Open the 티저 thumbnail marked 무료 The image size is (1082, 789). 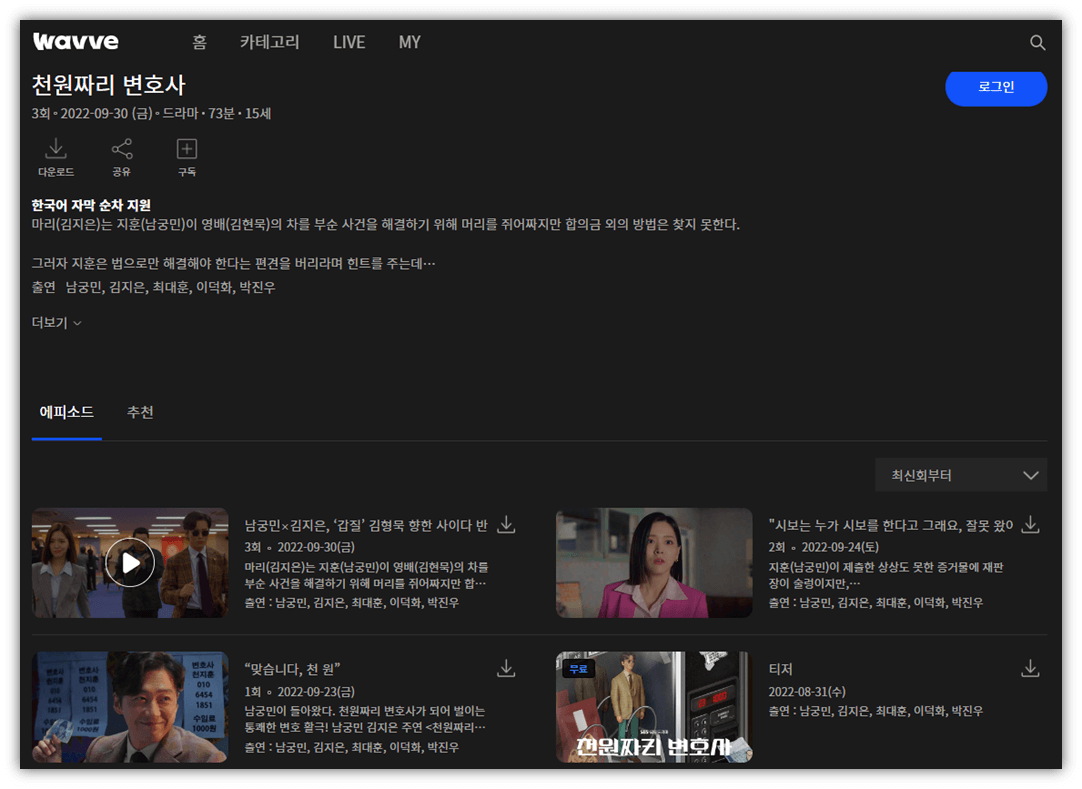[653, 707]
